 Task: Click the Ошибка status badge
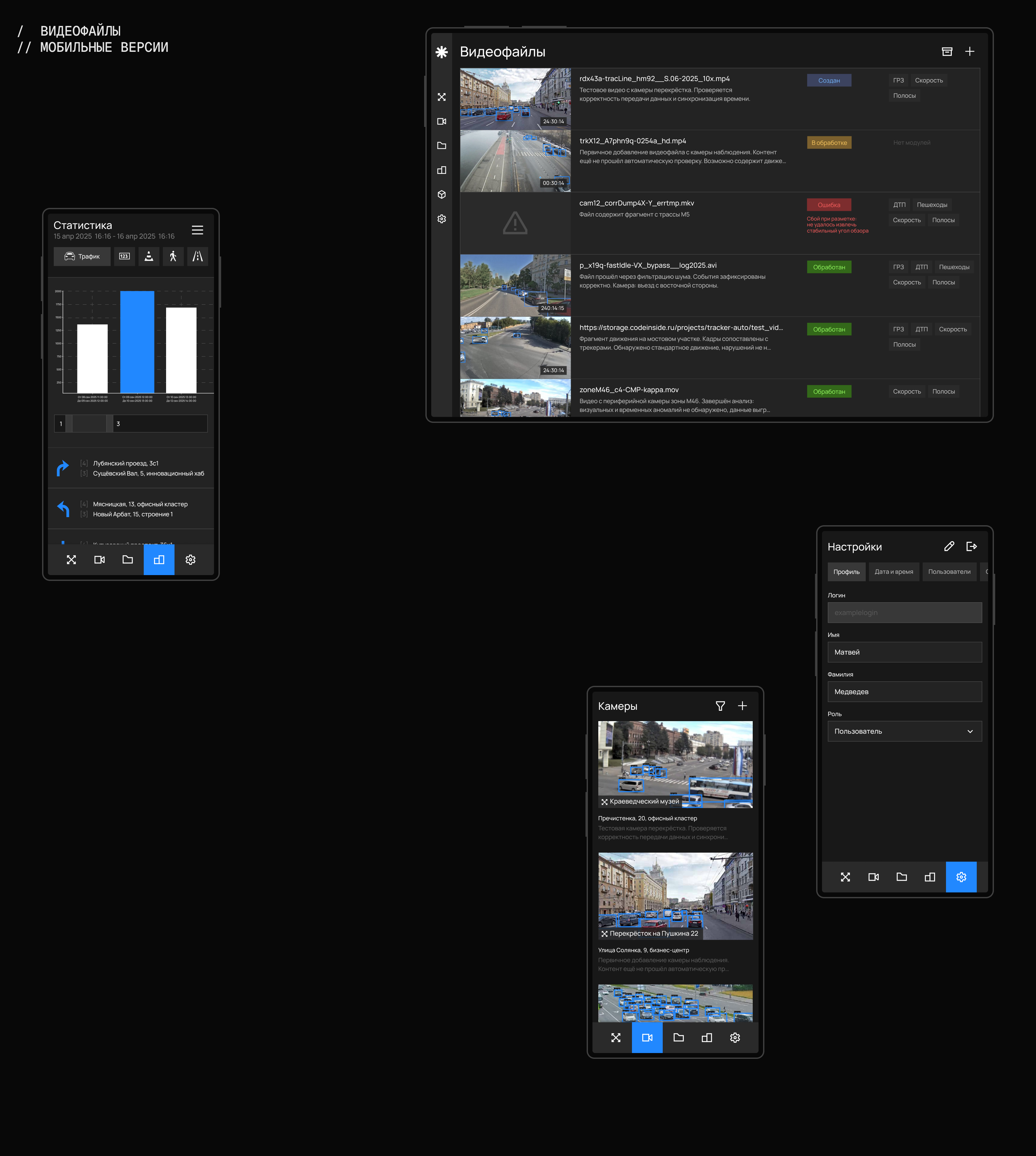tap(829, 205)
